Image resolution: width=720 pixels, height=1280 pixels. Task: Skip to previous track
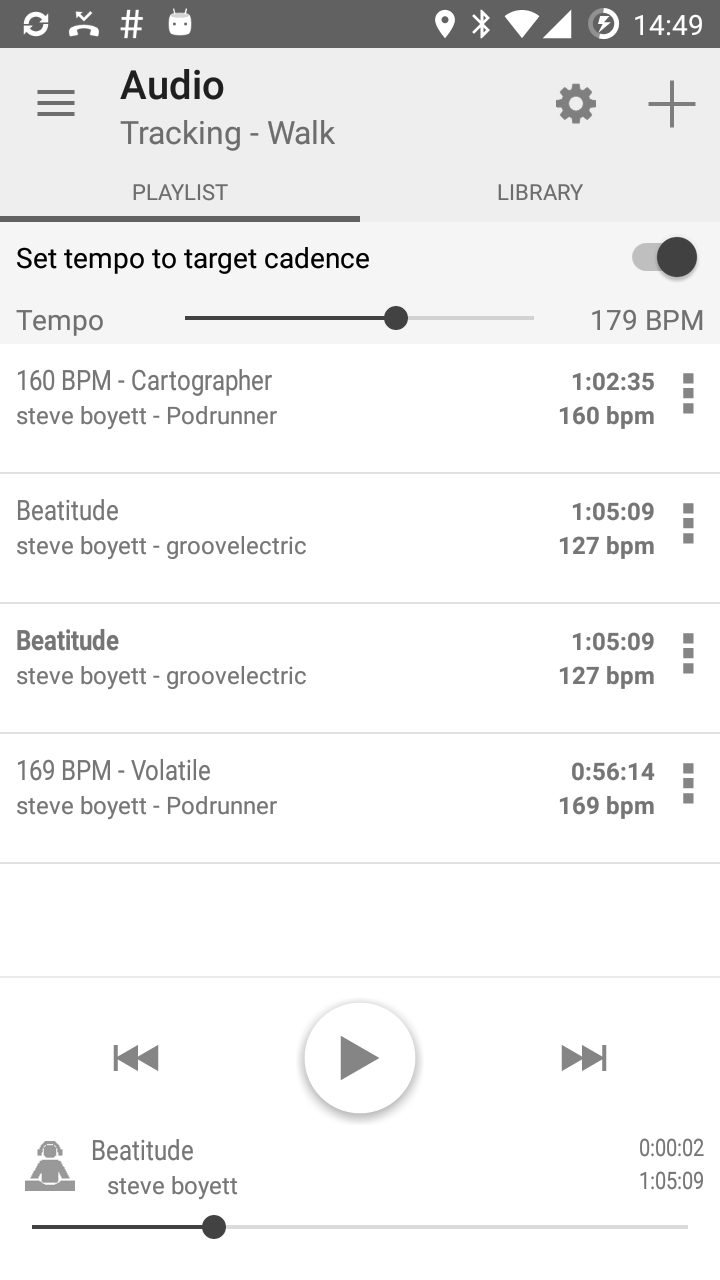pyautogui.click(x=136, y=1058)
